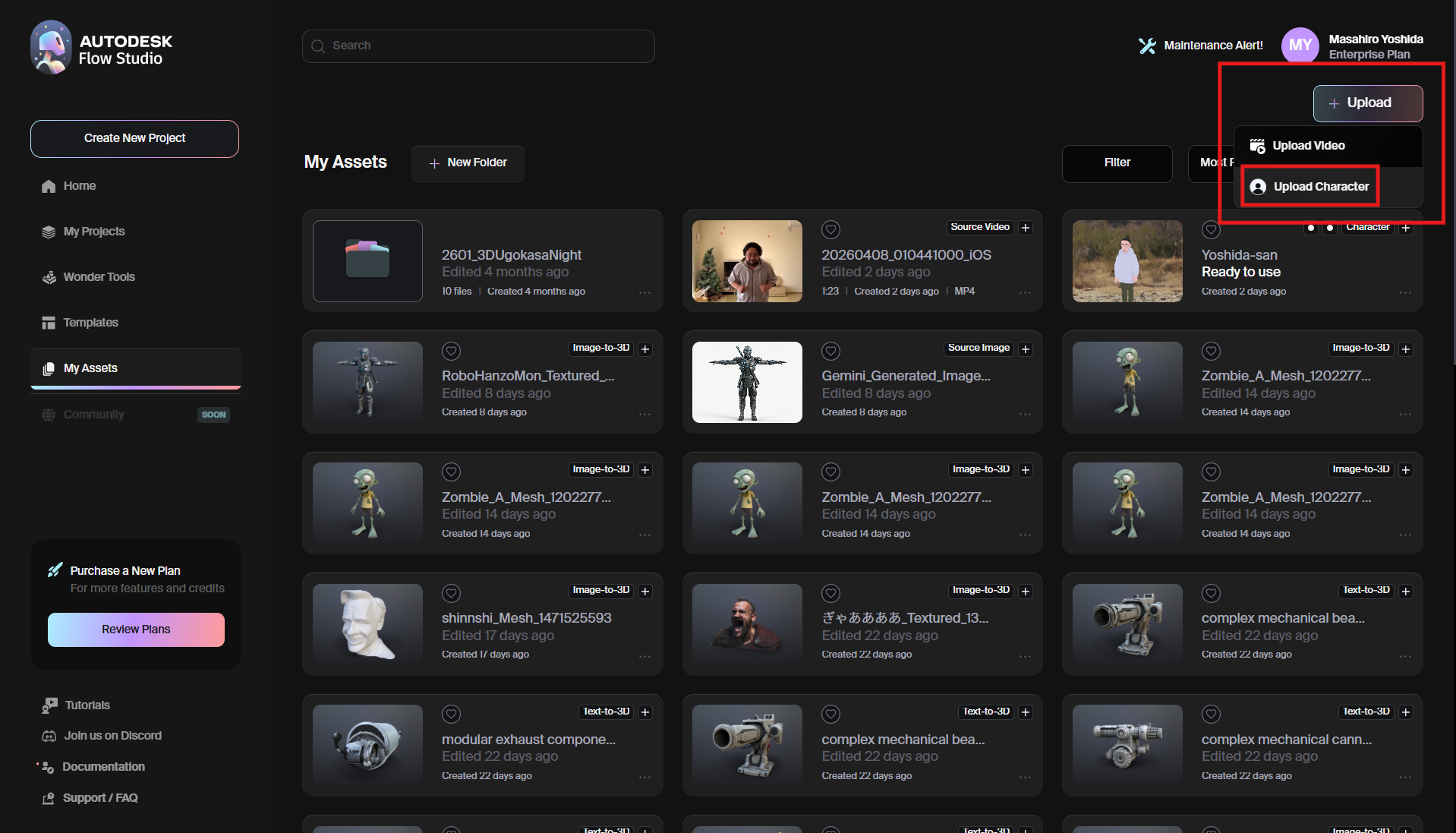Click the MY profile avatar

point(1300,46)
